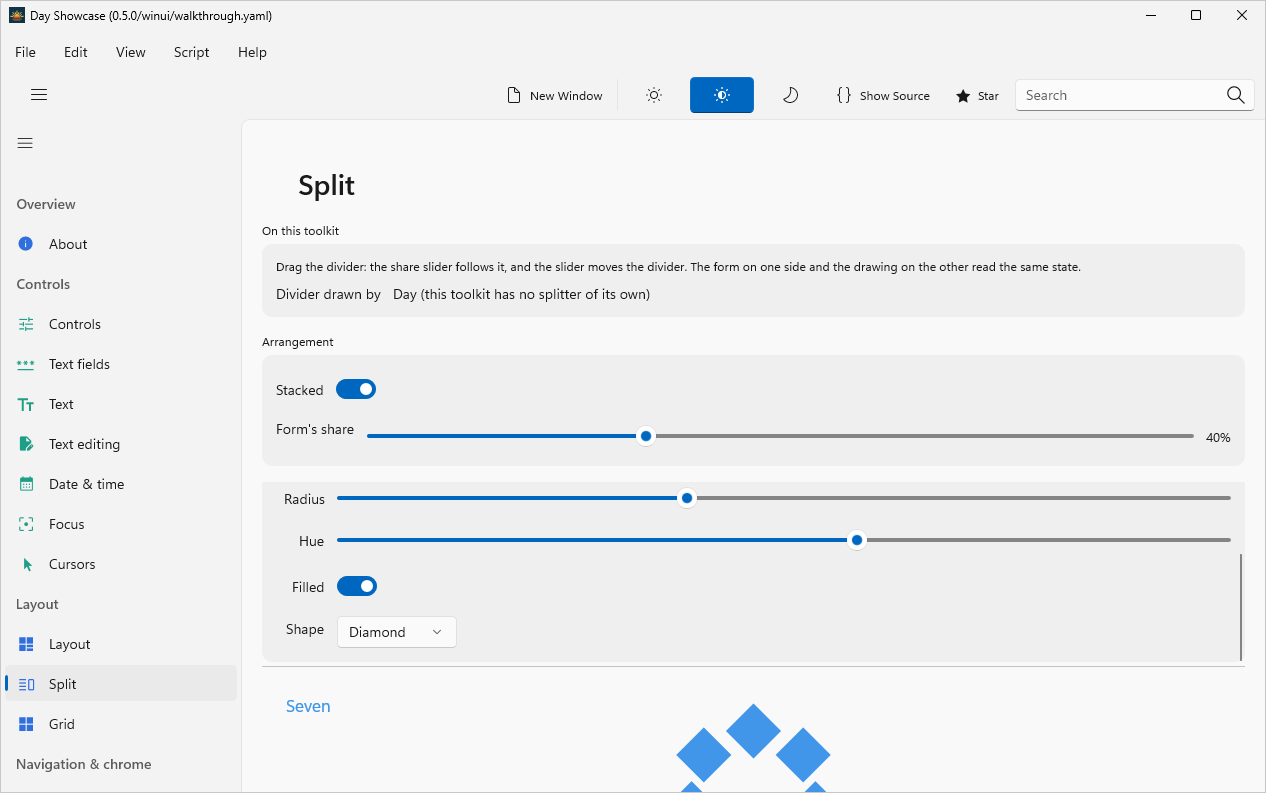This screenshot has width=1266, height=793.
Task: Click the top hamburger menu icon
Action: (39, 95)
